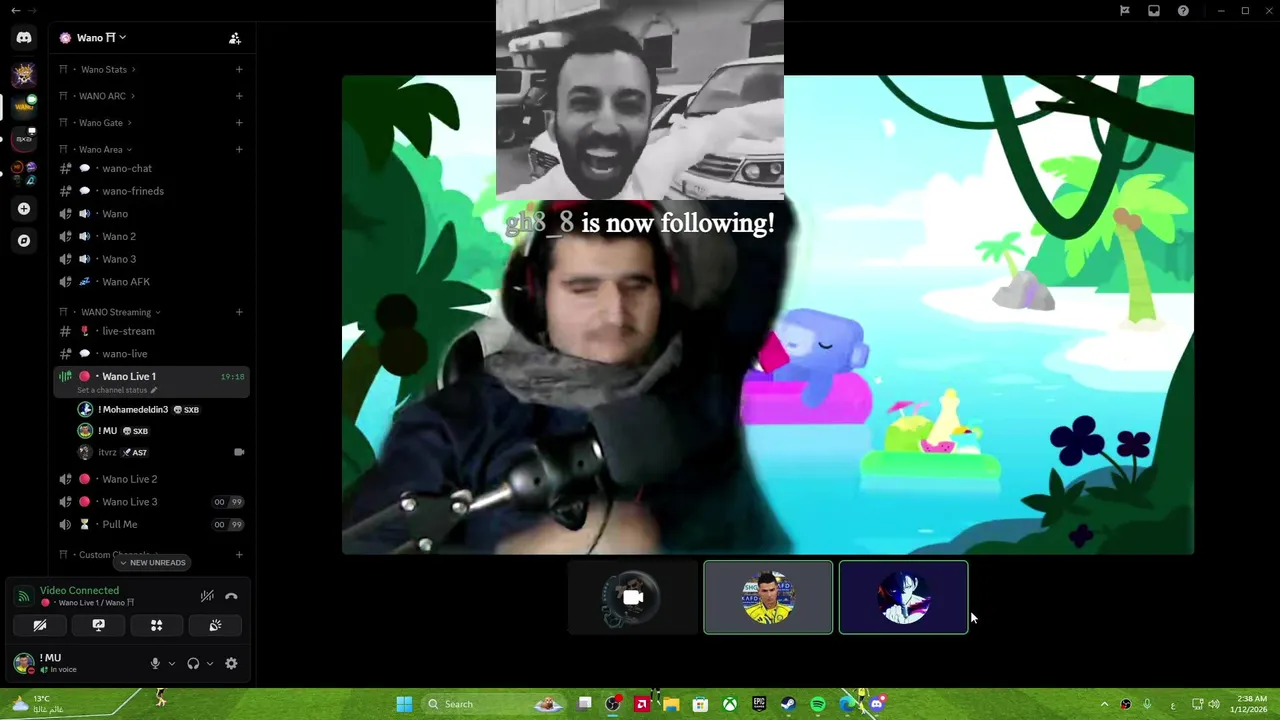Screen dimensions: 1280x720
Task: Join the Wano AFK voice channel
Action: [151, 282]
